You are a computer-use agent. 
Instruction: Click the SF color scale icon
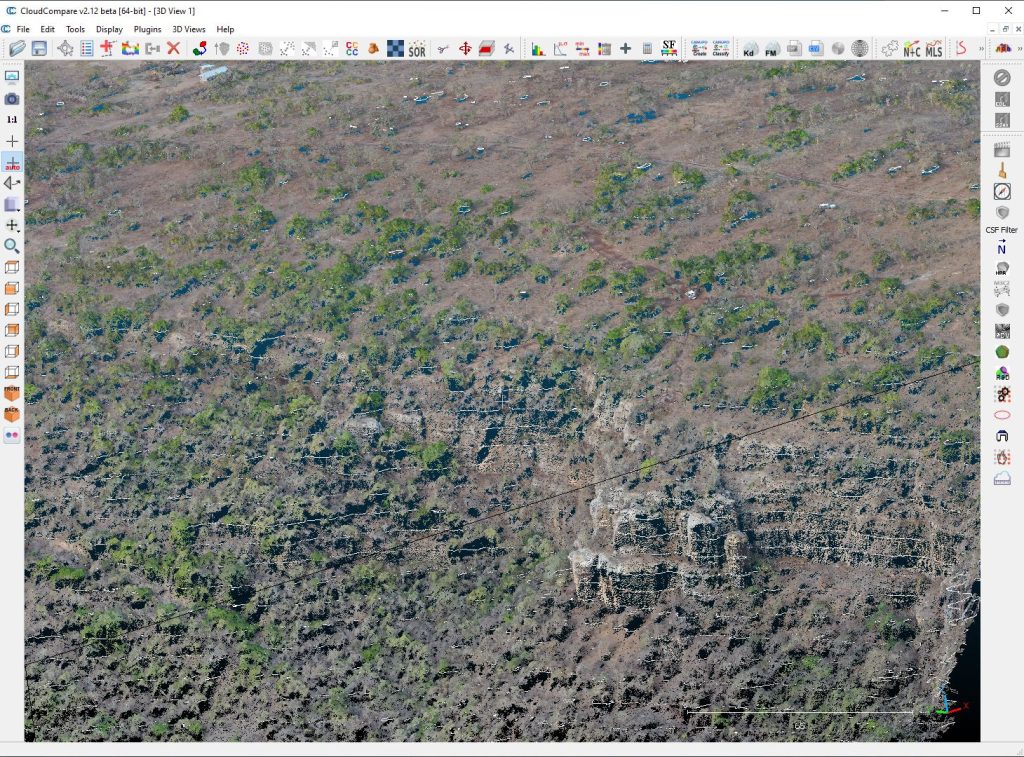click(x=669, y=48)
